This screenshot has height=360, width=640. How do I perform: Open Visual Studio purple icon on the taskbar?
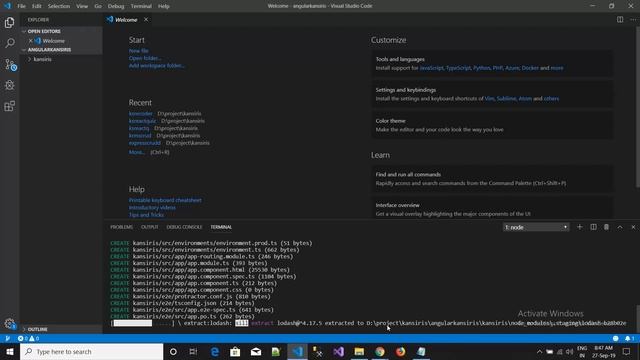click(338, 351)
